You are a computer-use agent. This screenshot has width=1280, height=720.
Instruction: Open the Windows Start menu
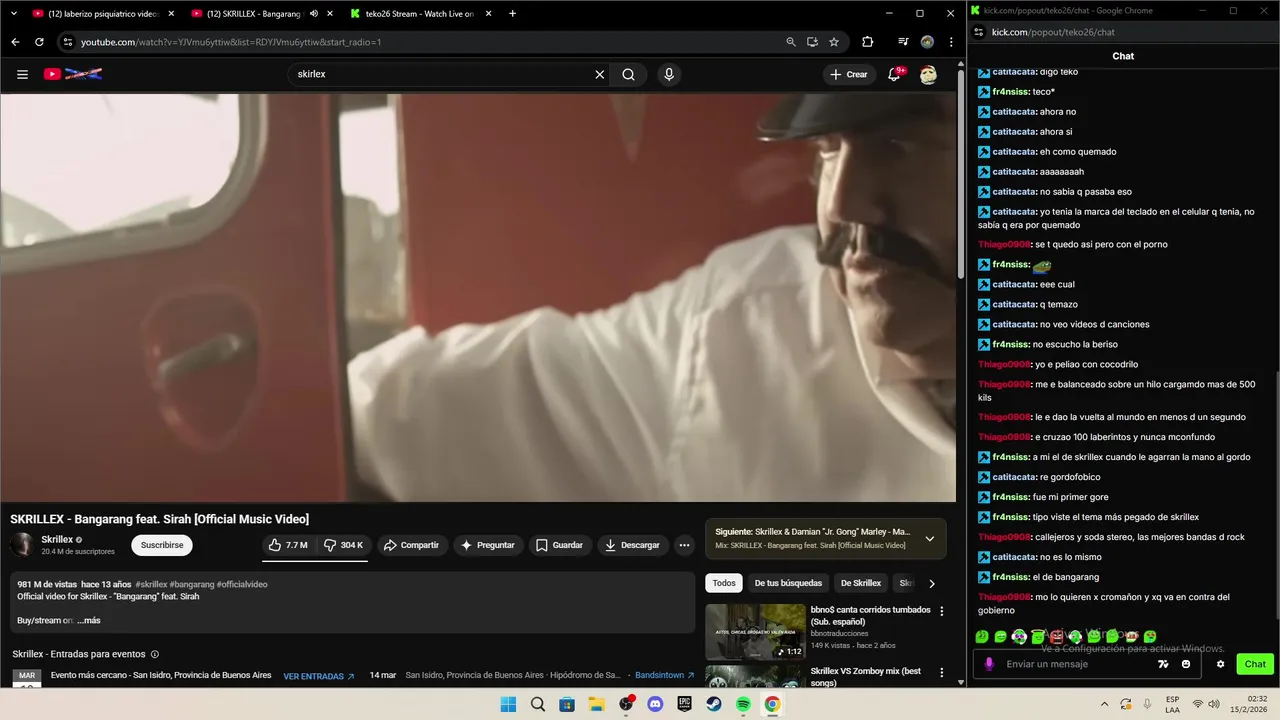point(508,704)
